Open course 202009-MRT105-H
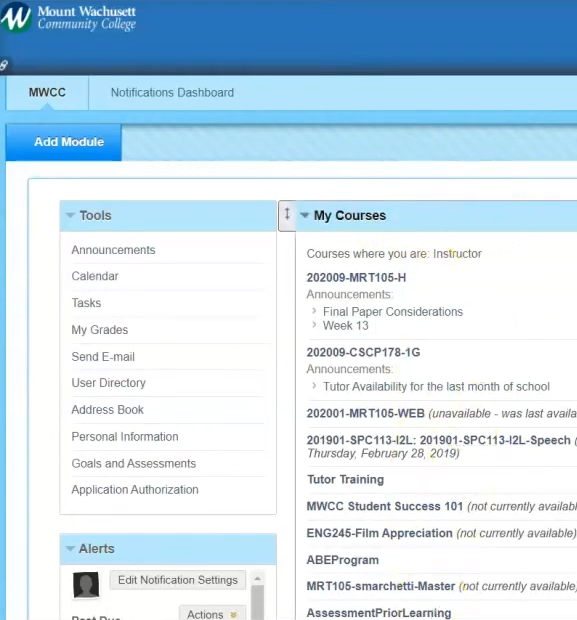The height and width of the screenshot is (620, 577). (356, 278)
